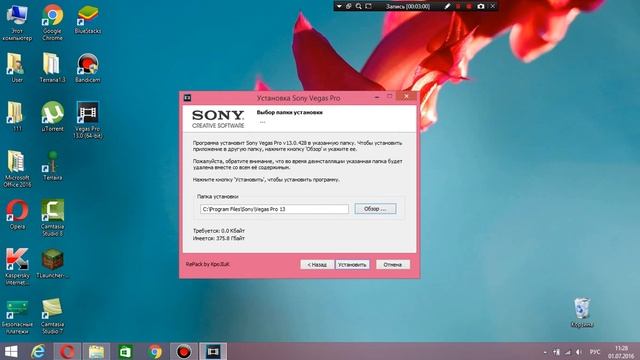The height and width of the screenshot is (360, 640).
Task: Switch to Opera in the taskbar
Action: tap(67, 351)
